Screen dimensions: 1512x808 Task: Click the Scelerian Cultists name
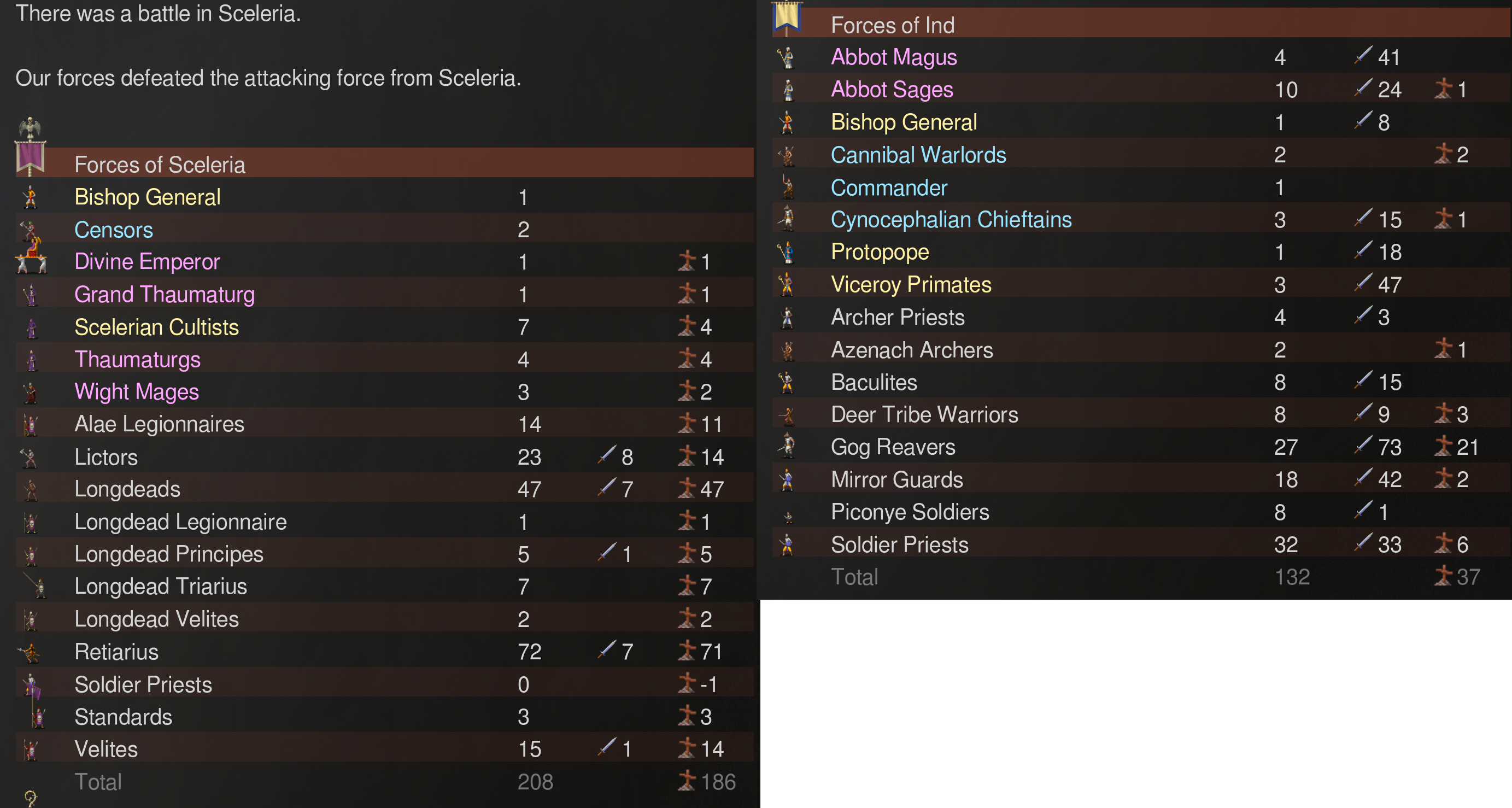coord(157,327)
